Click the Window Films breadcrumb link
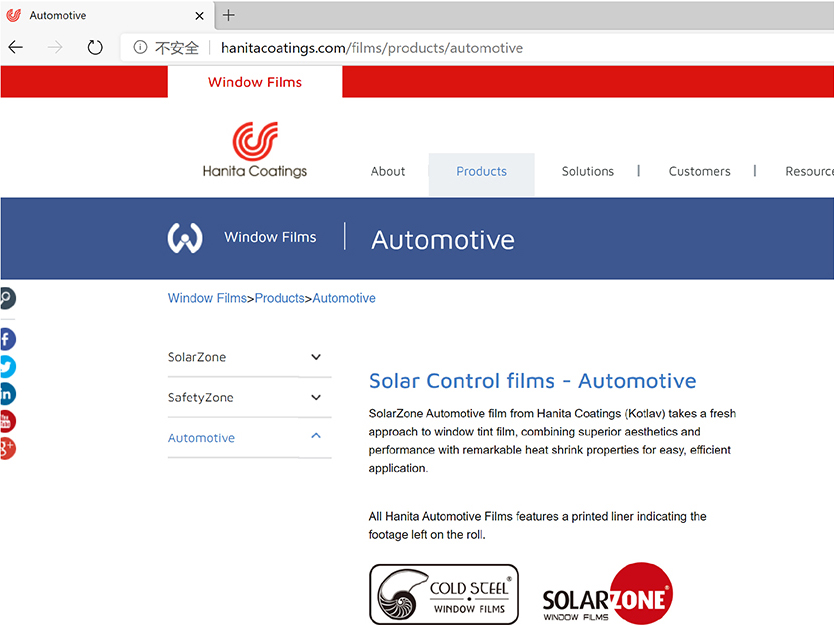The width and height of the screenshot is (834, 625). tap(207, 298)
